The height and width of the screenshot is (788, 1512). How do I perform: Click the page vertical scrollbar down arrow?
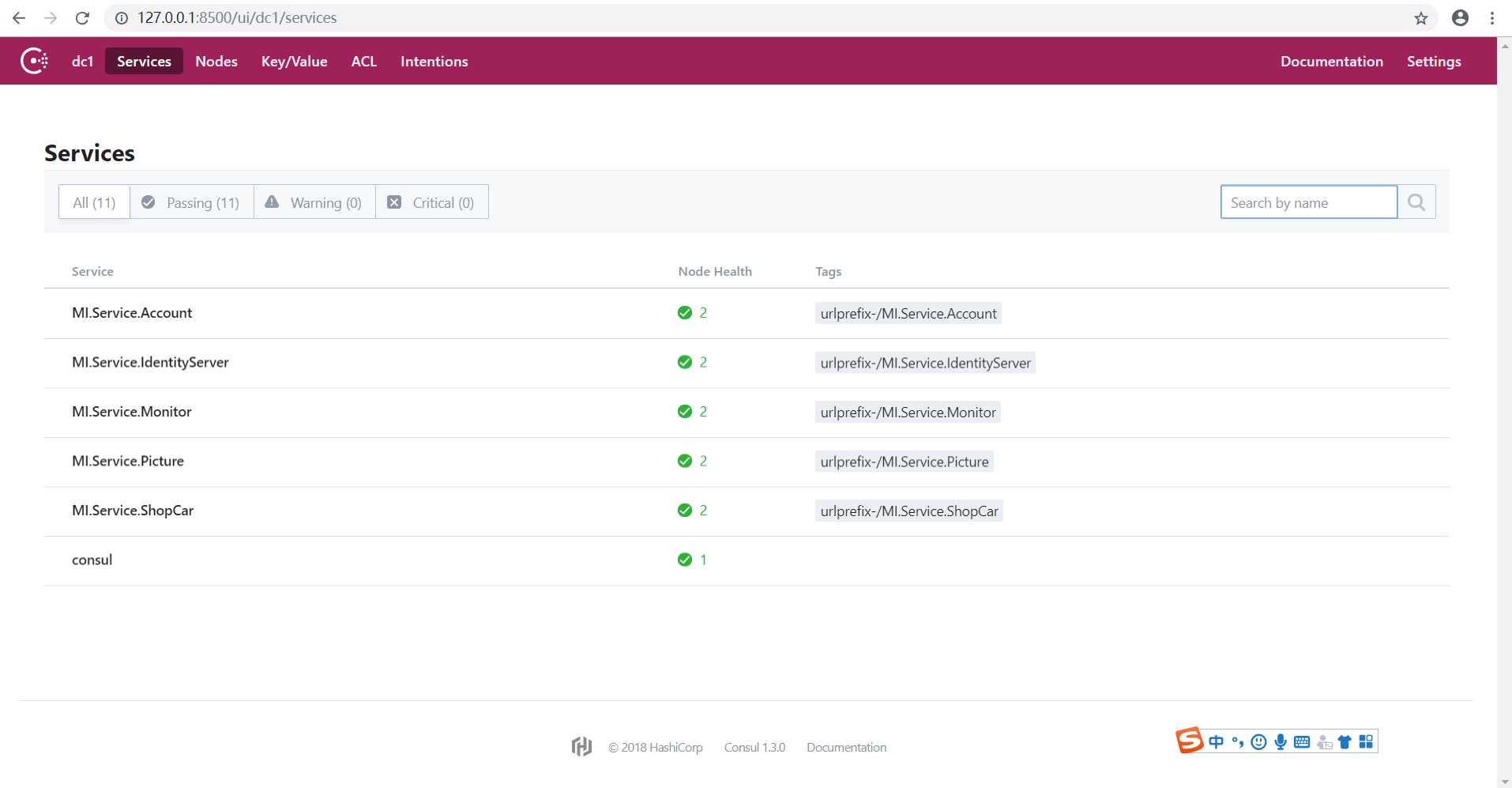click(x=1504, y=782)
